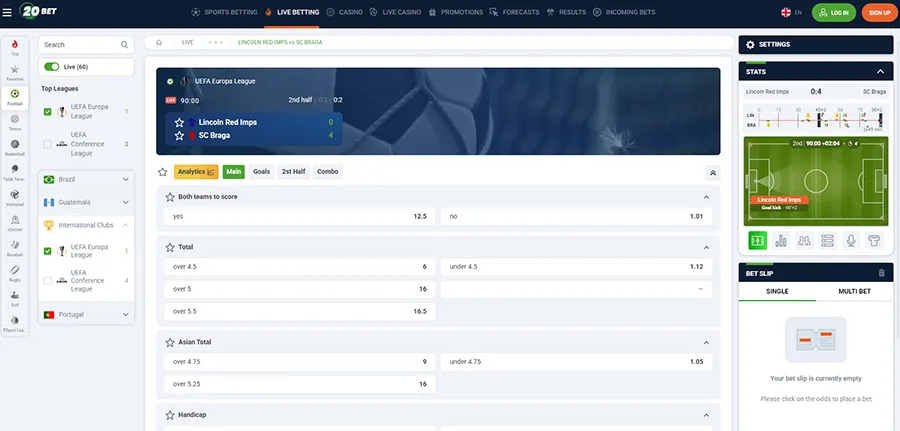
Task: Open the EN language selector
Action: [792, 12]
